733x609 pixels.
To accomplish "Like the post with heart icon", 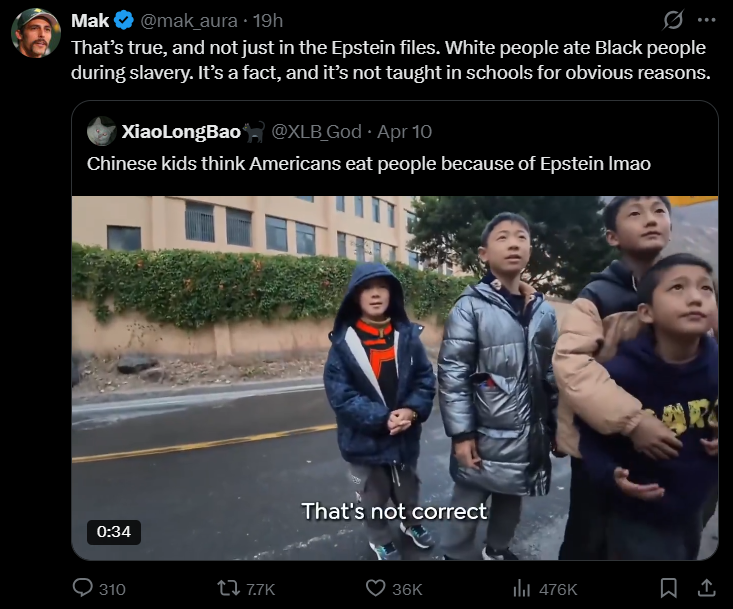I will pos(375,588).
